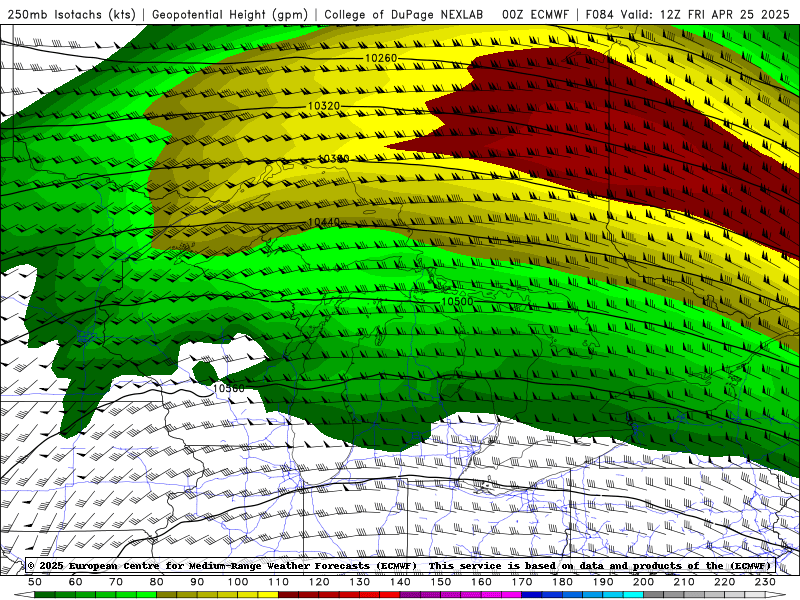This screenshot has width=800, height=600.
Task: Click the 220 value on the color scale
Action: [x=724, y=582]
